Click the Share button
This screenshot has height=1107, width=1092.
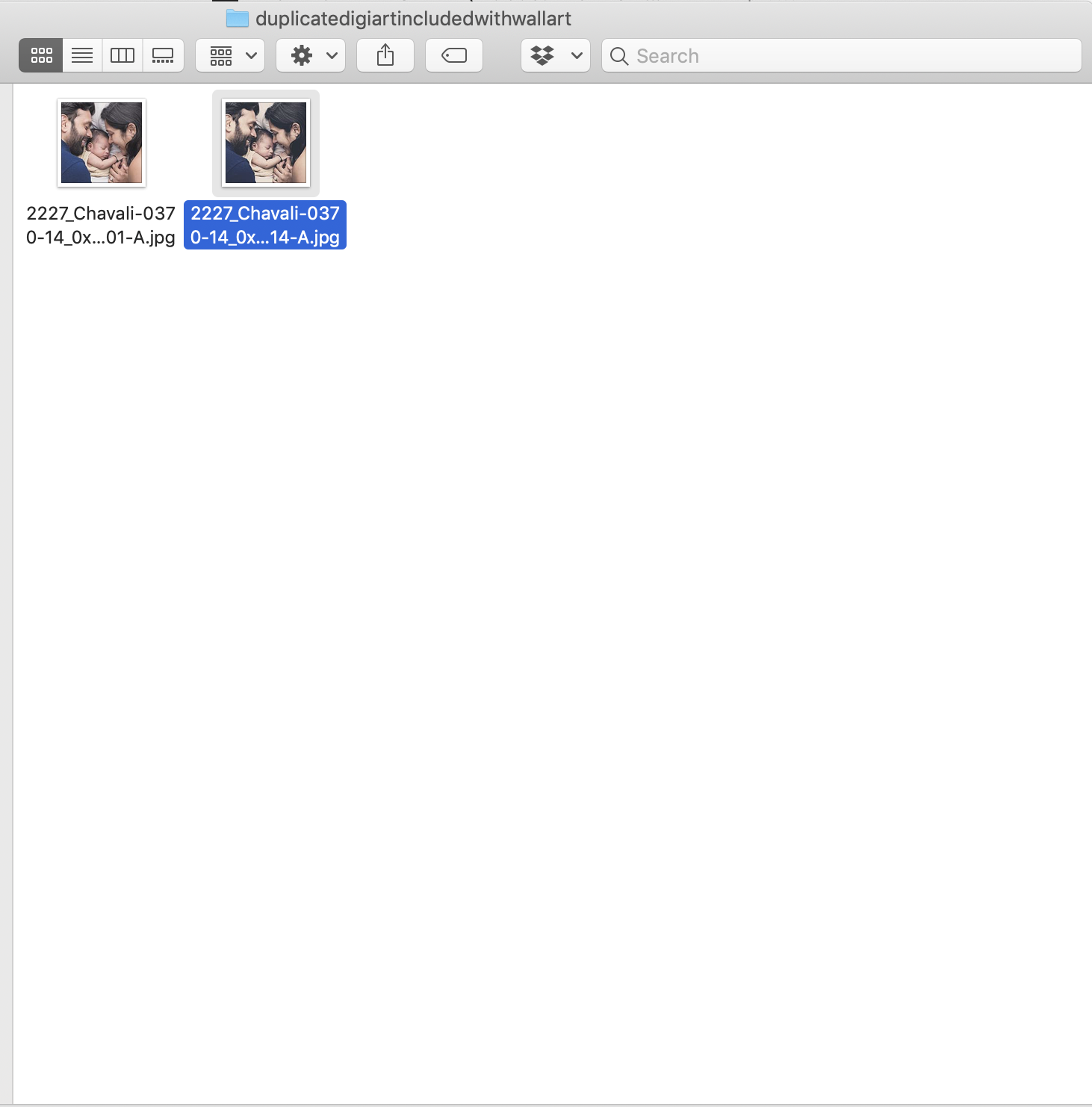pos(385,55)
